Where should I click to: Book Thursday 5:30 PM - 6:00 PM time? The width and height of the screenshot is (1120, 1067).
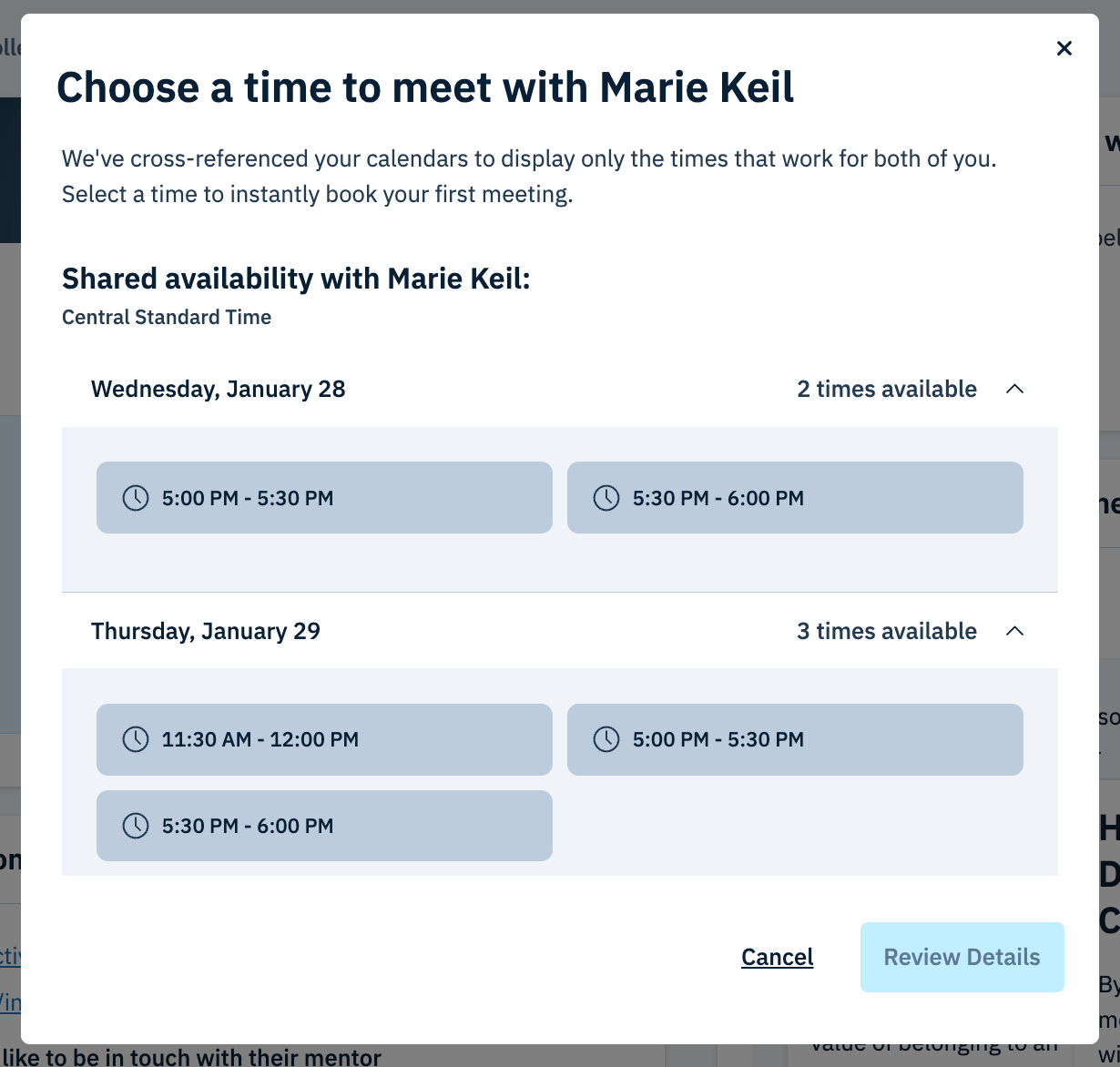(x=324, y=826)
